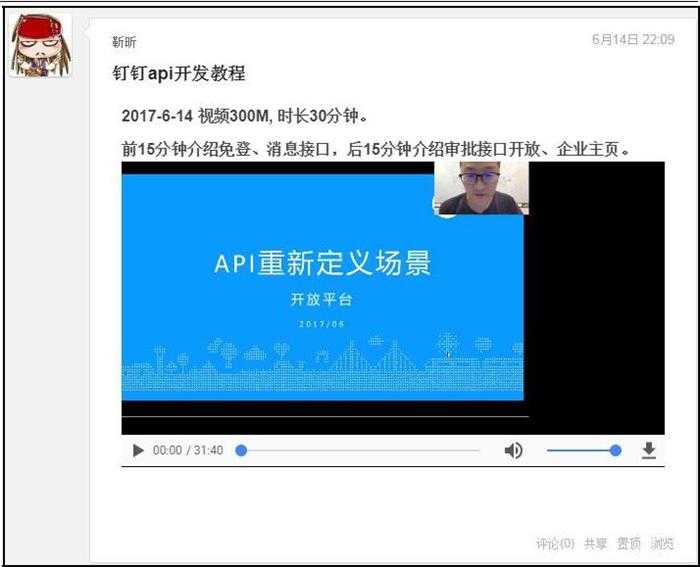Open the poster's pirate avatar

pyautogui.click(x=41, y=46)
